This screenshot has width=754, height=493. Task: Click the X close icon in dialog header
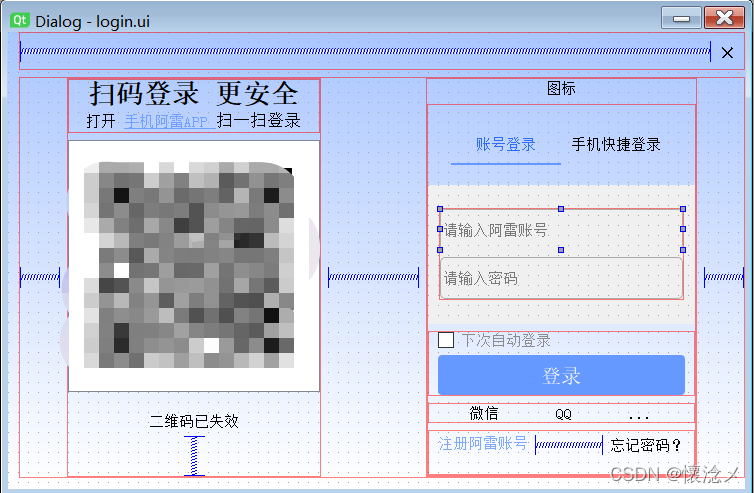tap(727, 52)
